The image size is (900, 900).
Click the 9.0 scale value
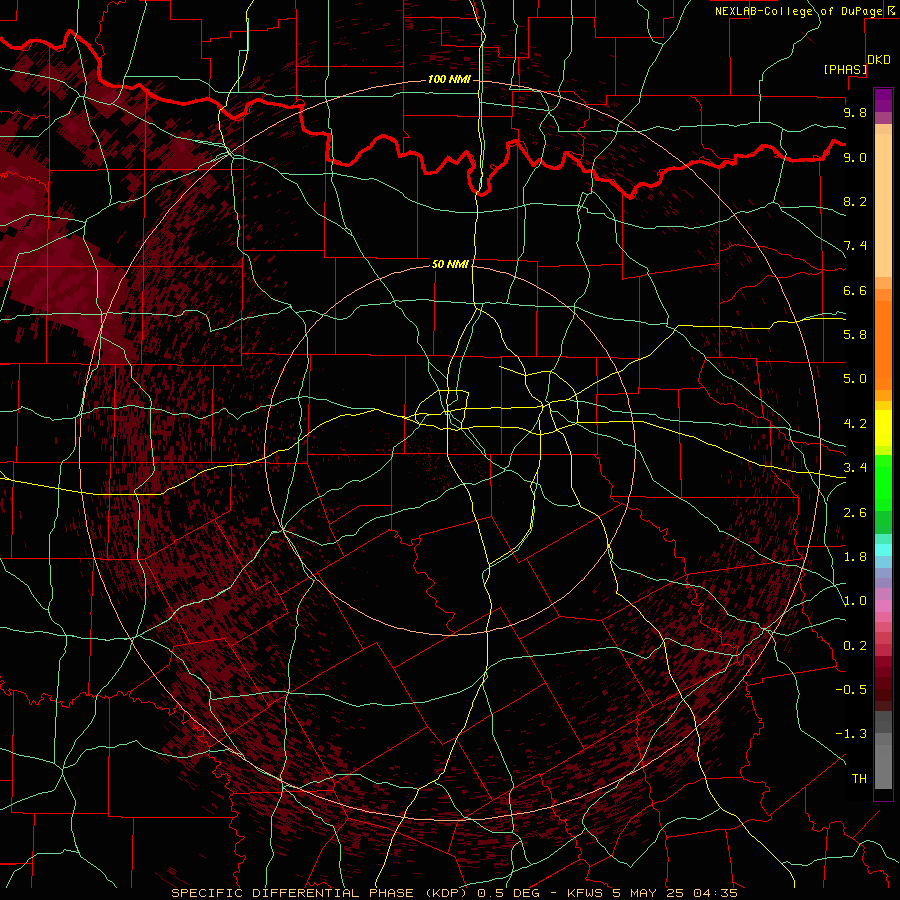pyautogui.click(x=855, y=157)
